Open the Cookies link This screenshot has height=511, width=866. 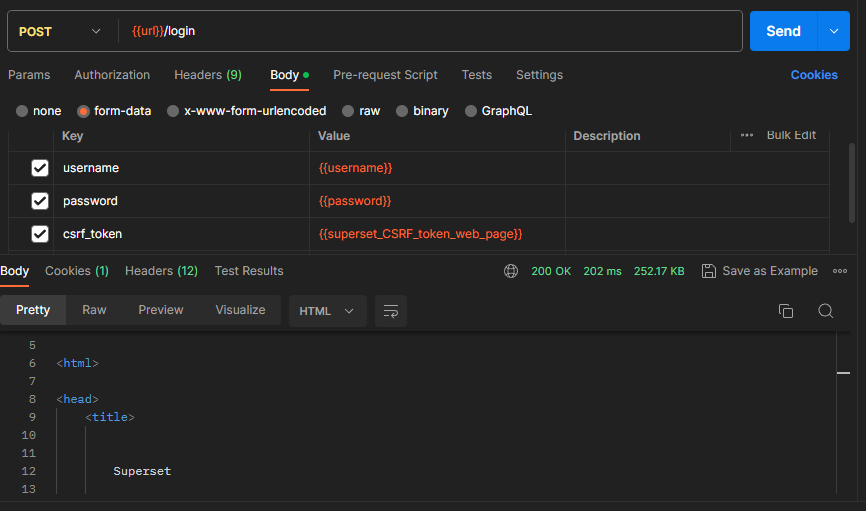point(814,75)
